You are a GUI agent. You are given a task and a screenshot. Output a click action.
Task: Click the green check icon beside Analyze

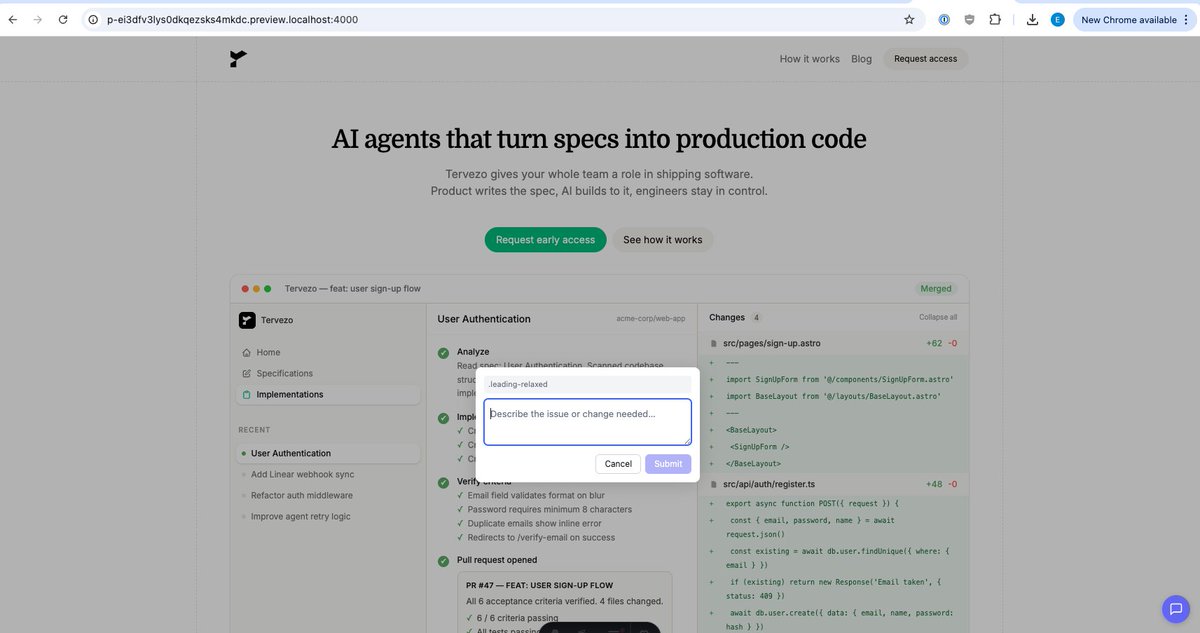(443, 352)
